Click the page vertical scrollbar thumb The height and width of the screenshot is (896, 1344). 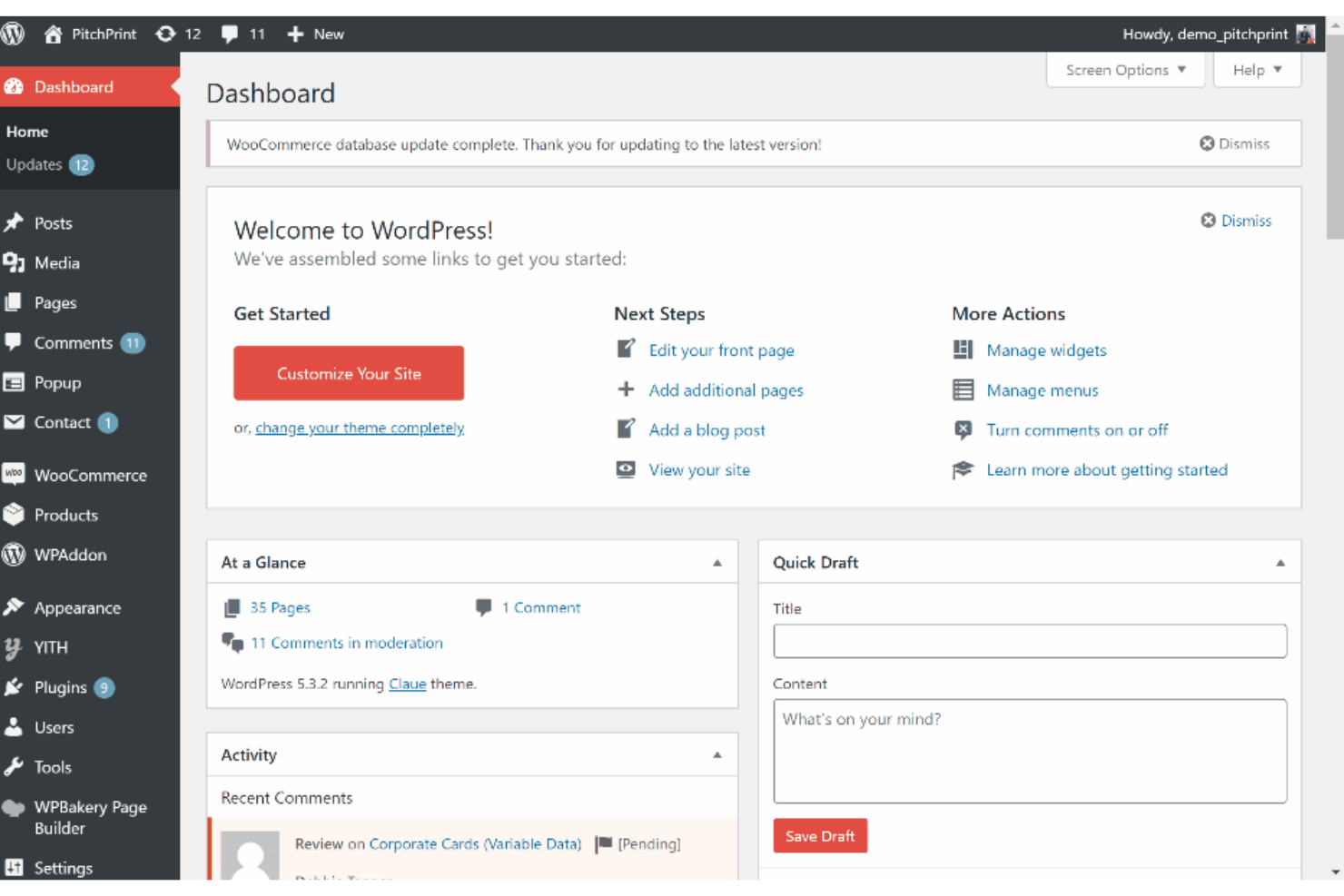click(1335, 136)
